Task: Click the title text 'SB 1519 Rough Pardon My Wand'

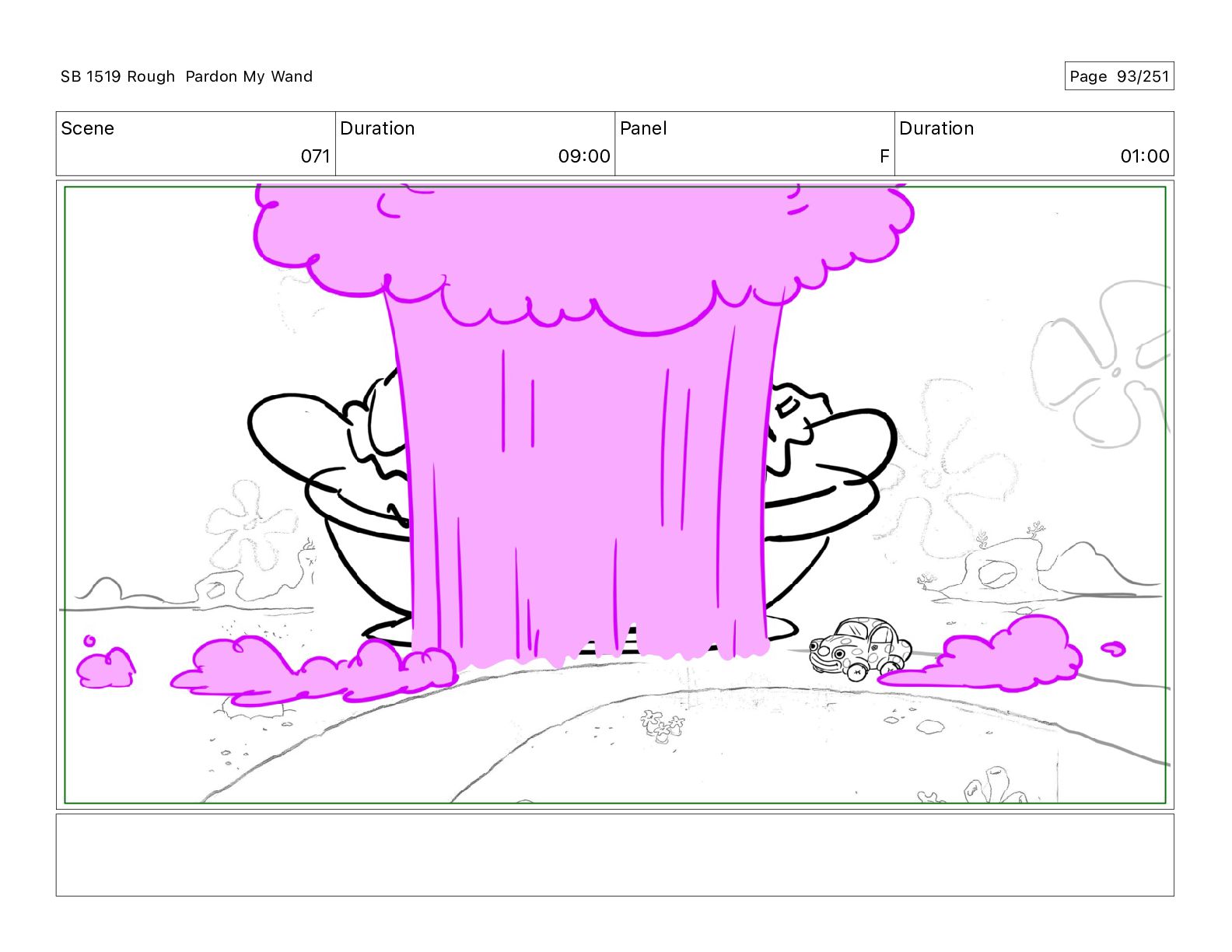Action: coord(187,76)
